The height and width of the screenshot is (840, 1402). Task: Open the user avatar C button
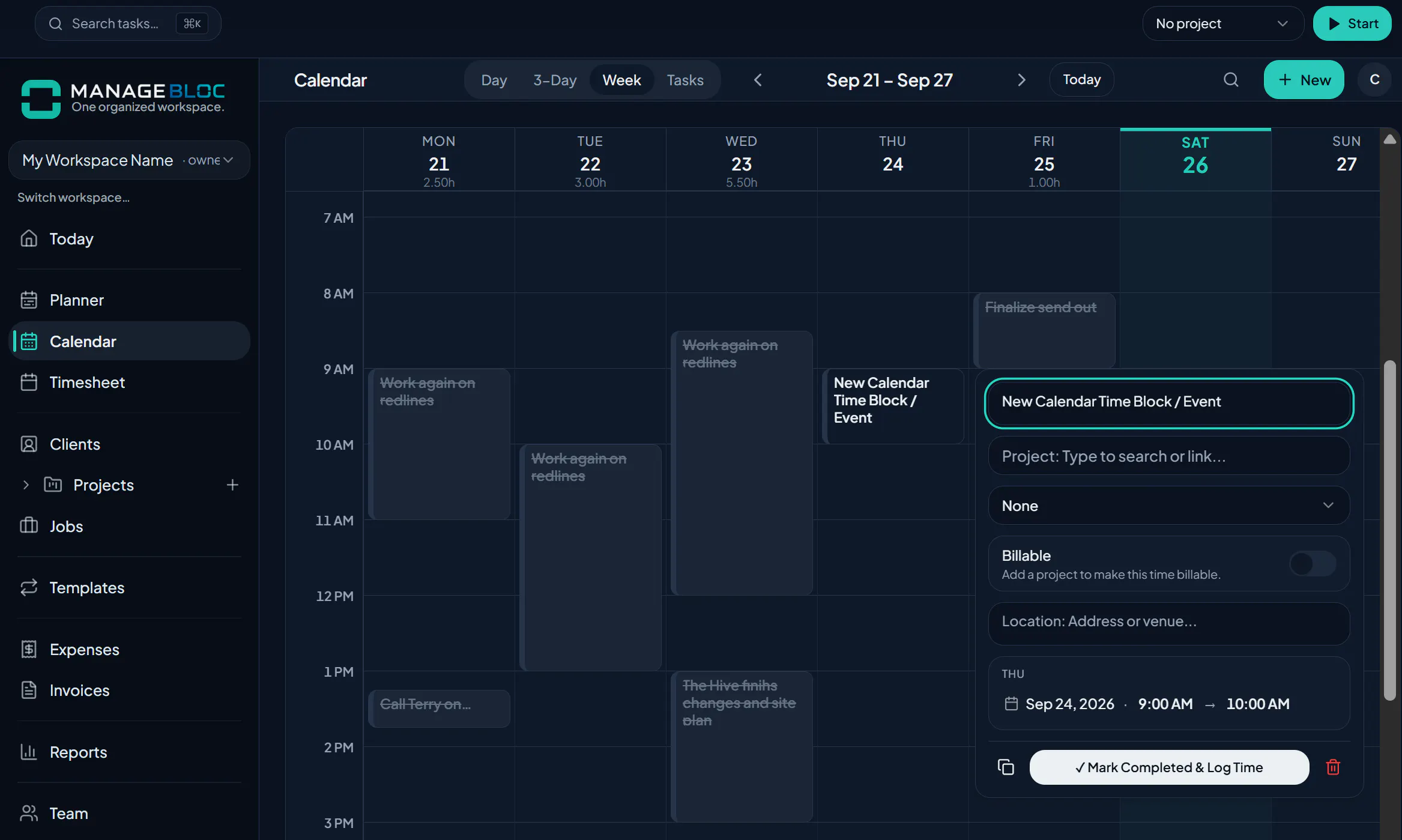(x=1374, y=80)
